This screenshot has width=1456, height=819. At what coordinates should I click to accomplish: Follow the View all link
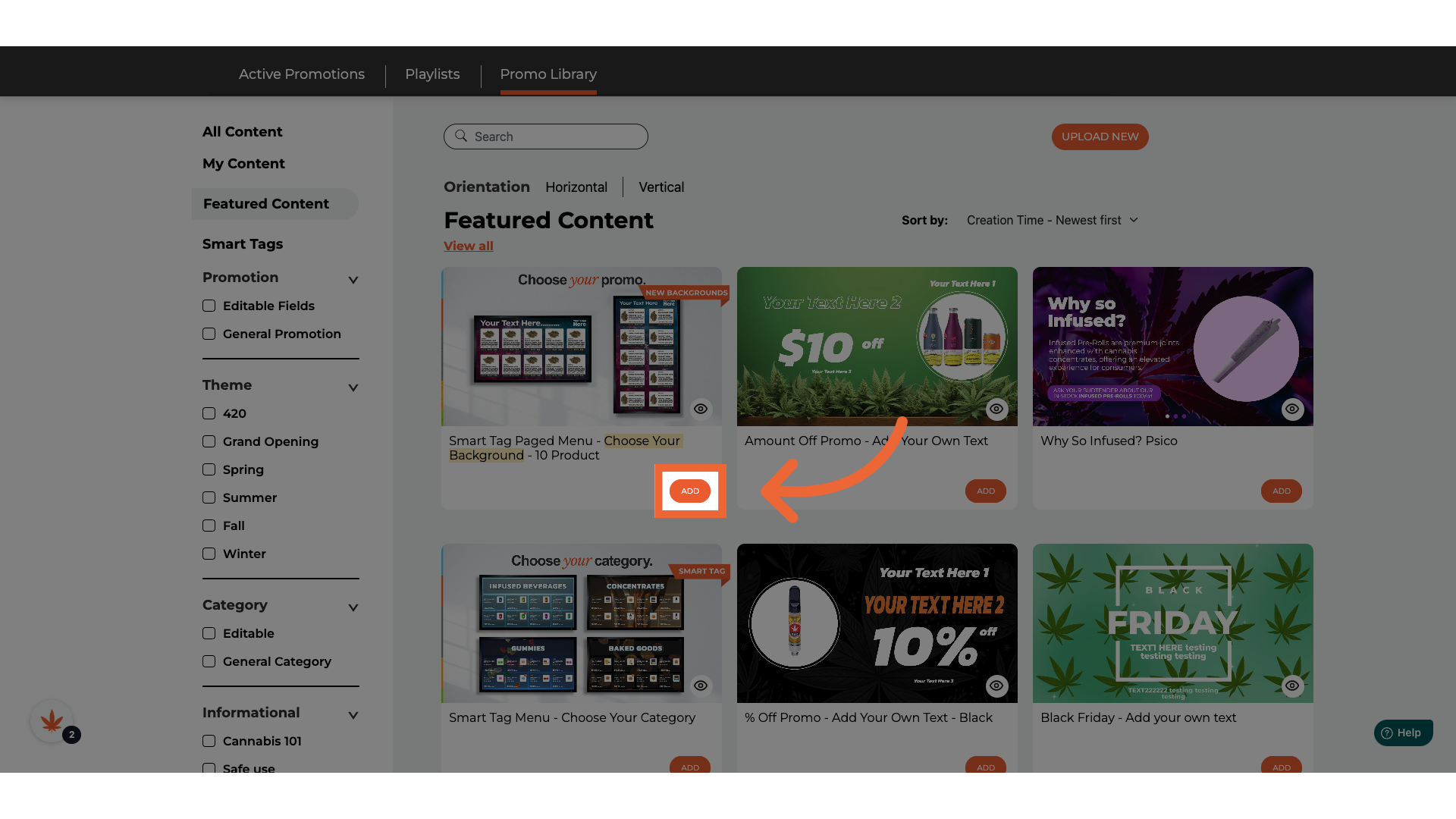tap(469, 246)
